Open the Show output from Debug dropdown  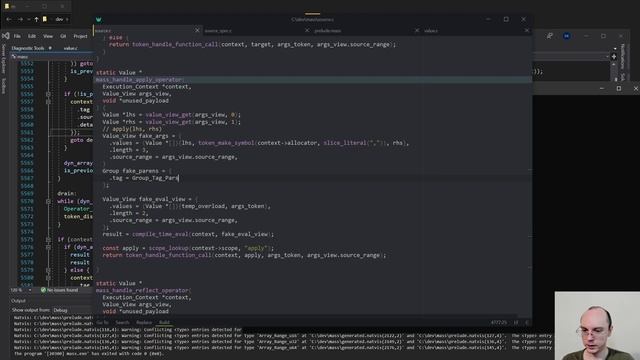(x=72, y=310)
